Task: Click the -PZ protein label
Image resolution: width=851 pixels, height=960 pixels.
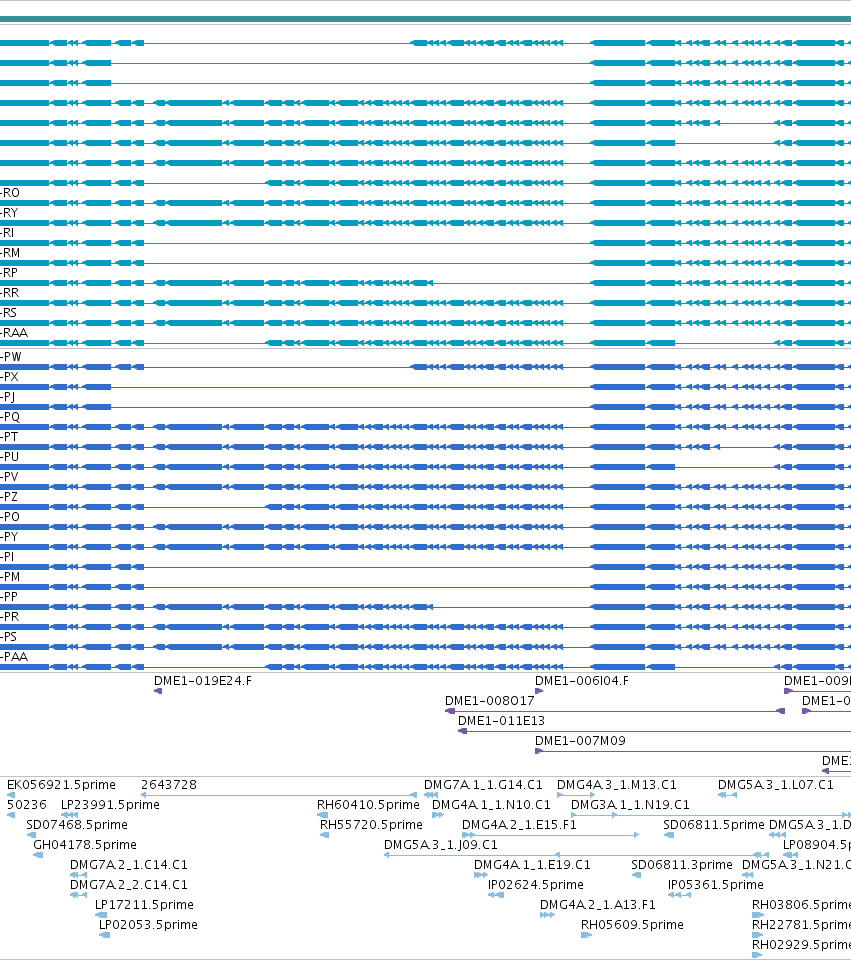Action: pos(9,497)
